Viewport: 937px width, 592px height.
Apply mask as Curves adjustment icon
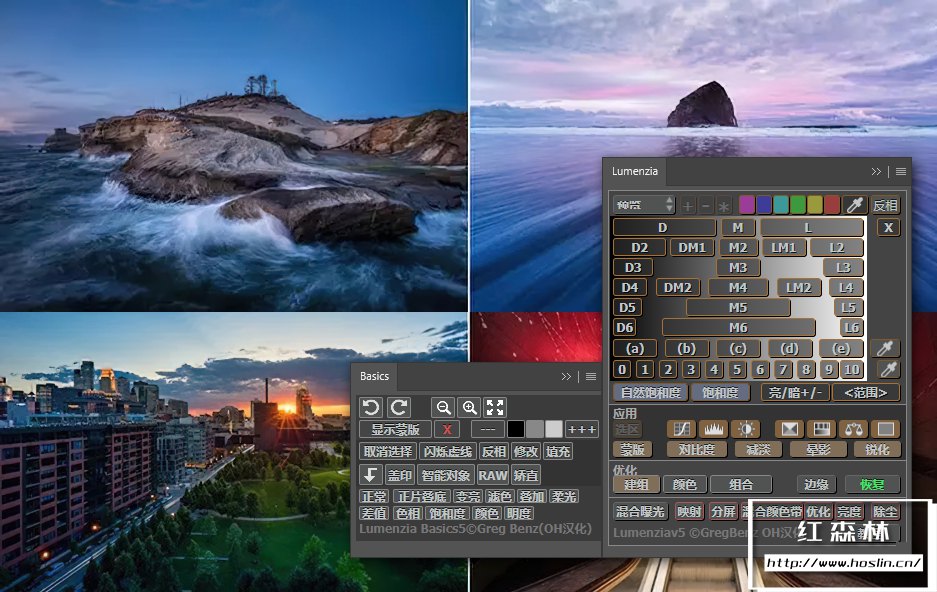(682, 429)
